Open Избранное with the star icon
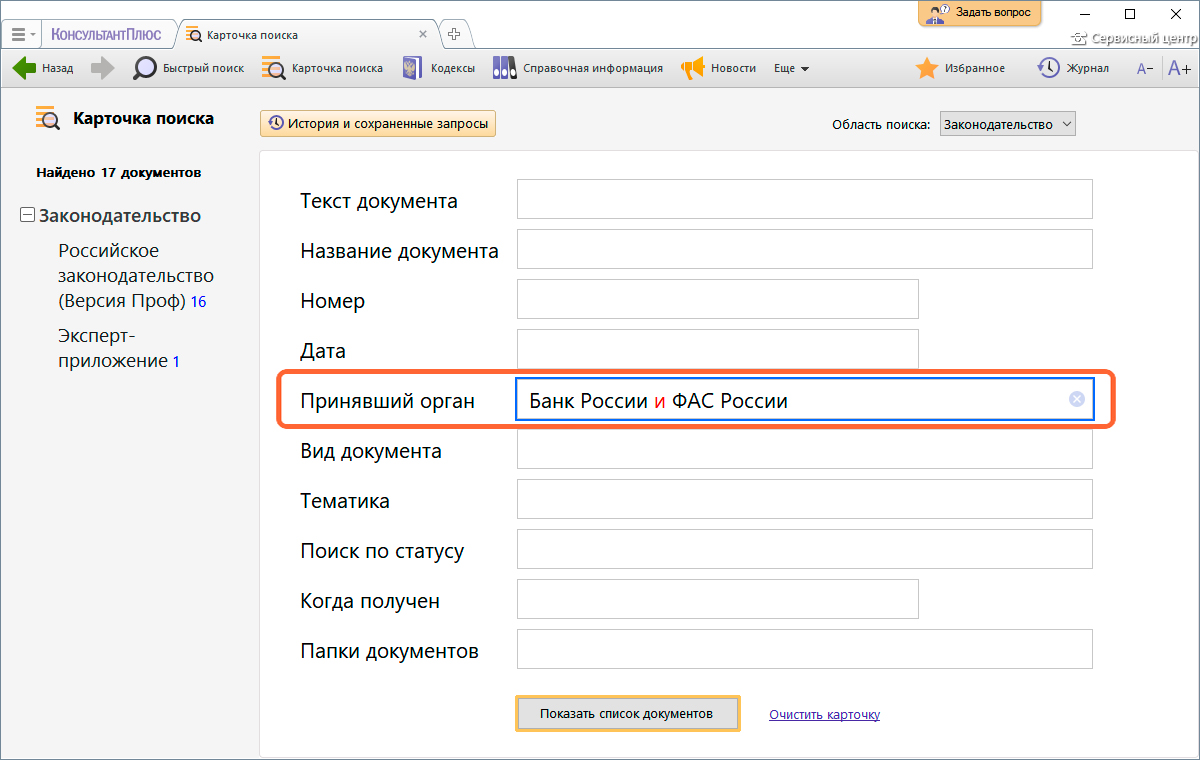Viewport: 1200px width, 760px height. coord(961,68)
